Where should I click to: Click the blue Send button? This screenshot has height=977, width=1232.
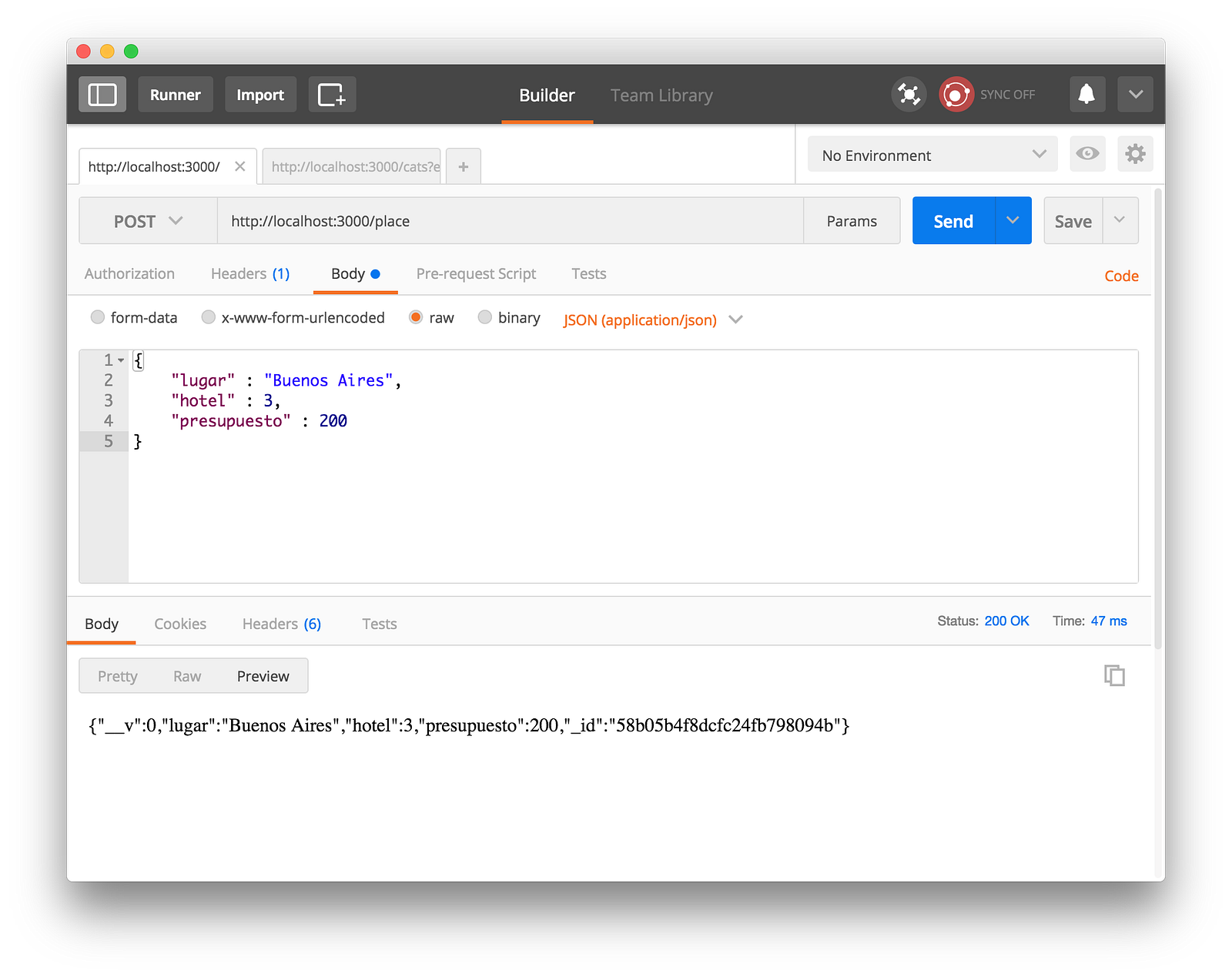pos(953,221)
